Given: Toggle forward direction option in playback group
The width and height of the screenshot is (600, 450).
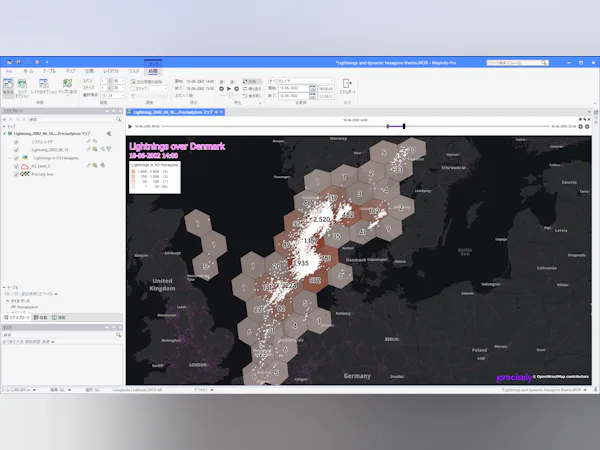Looking at the screenshot, I should point(252,82).
